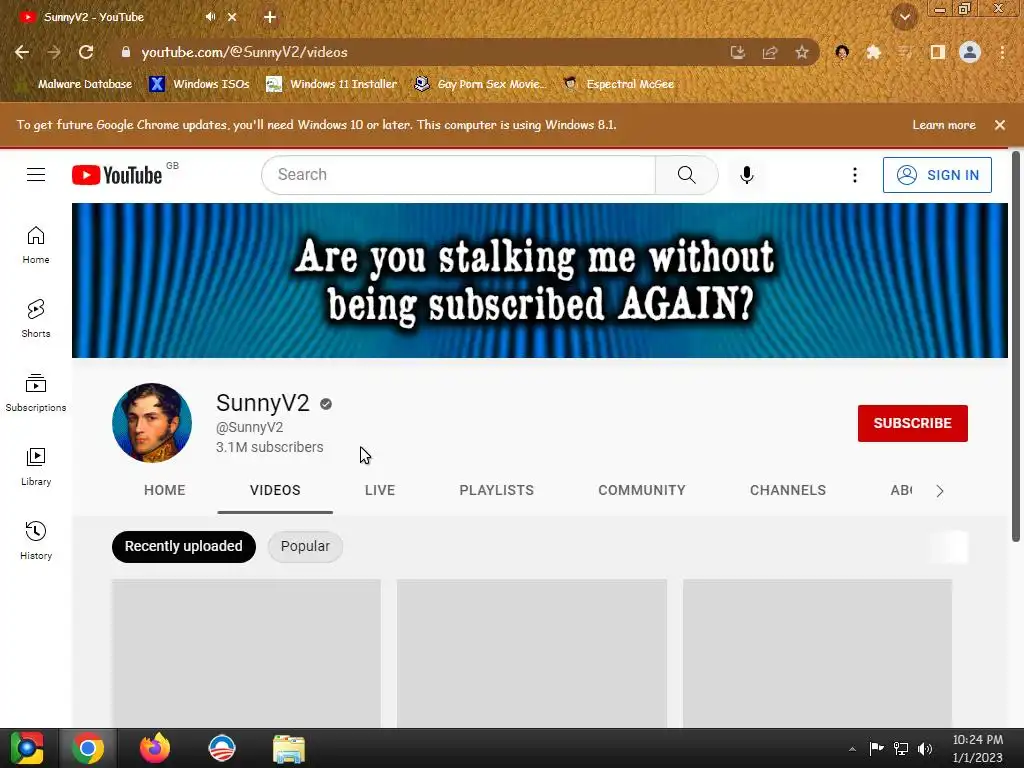The image size is (1024, 768).
Task: Click the page vertical scrollbar
Action: 1016,346
